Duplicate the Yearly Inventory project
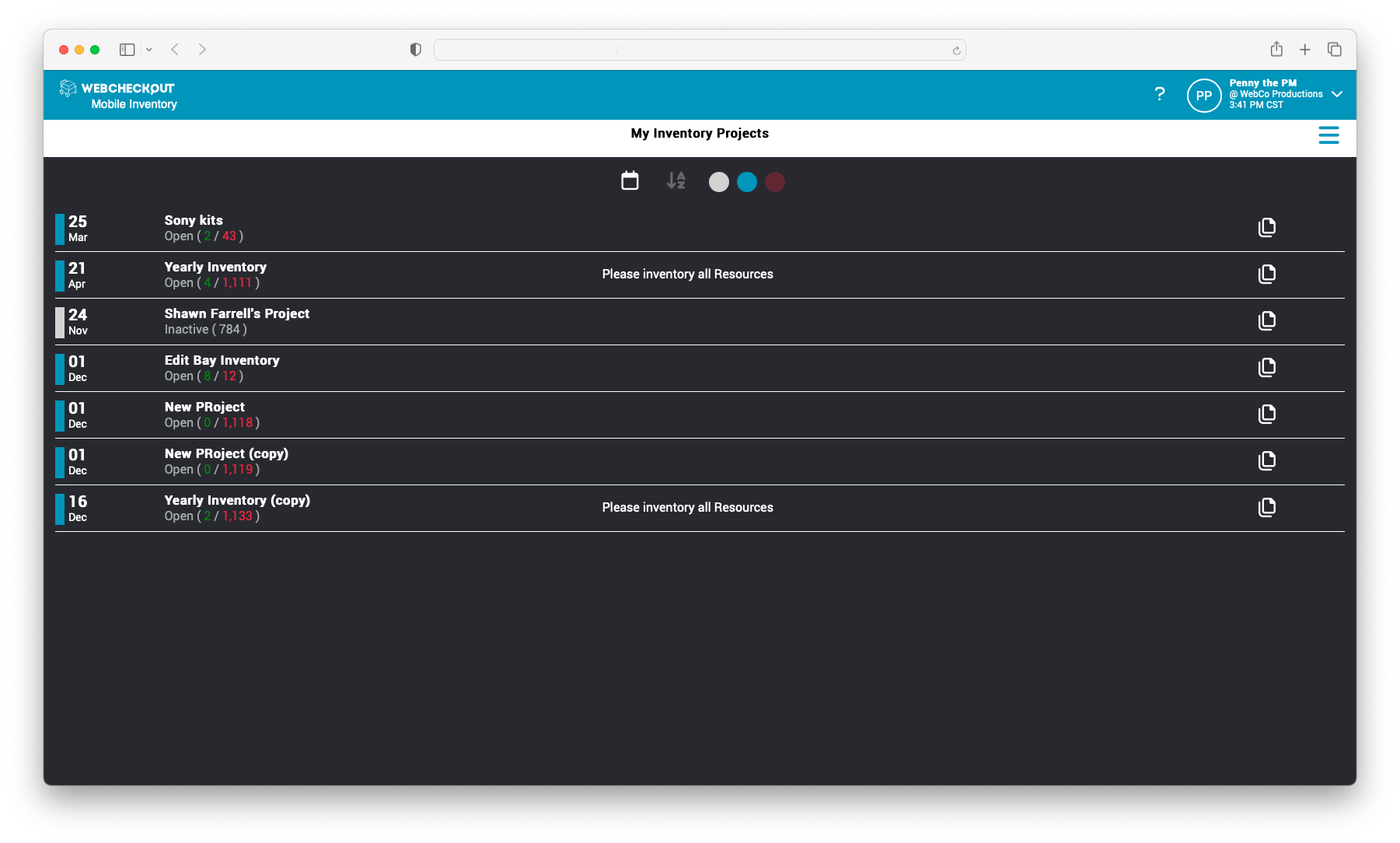Screen dimensions: 1400x843 1267,274
